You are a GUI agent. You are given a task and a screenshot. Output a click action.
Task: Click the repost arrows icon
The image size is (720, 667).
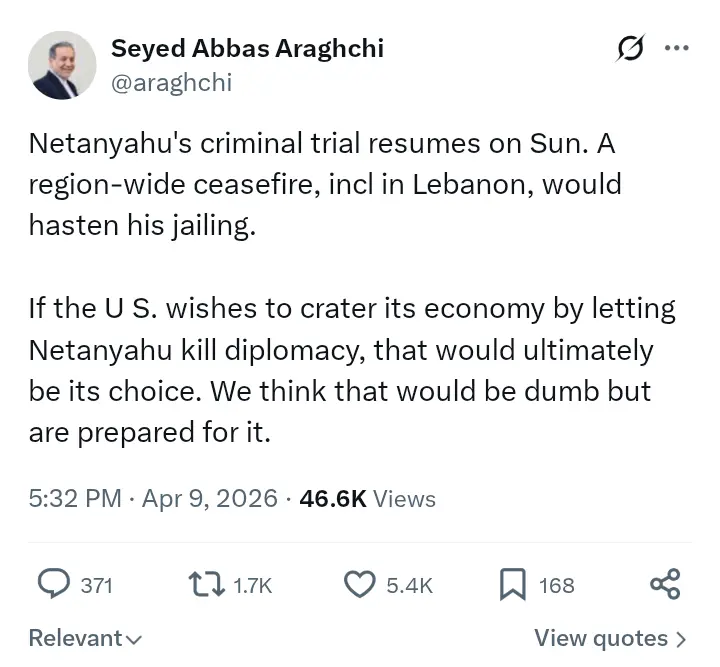(x=207, y=584)
